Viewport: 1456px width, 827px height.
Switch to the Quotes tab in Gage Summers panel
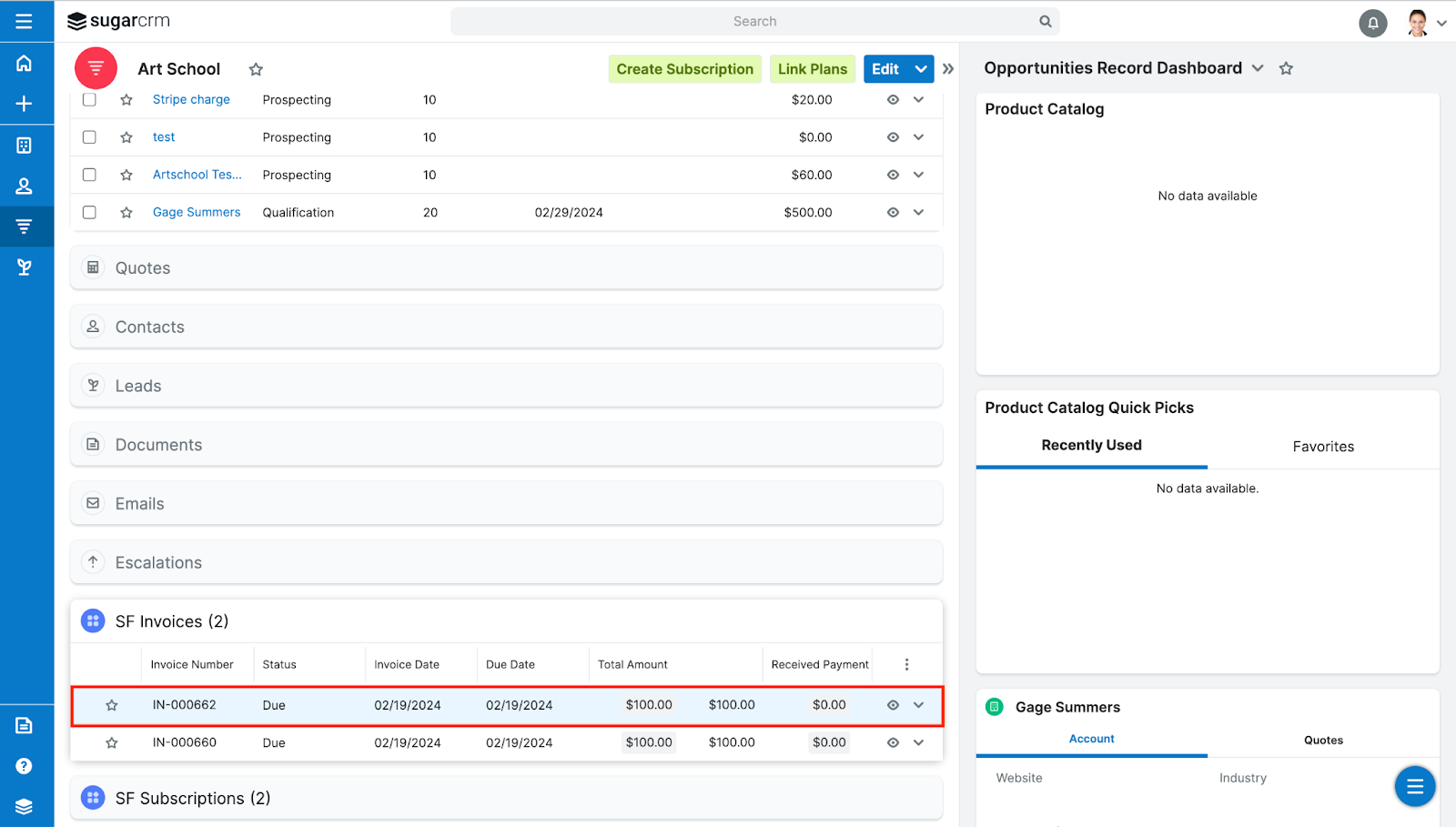pos(1323,740)
